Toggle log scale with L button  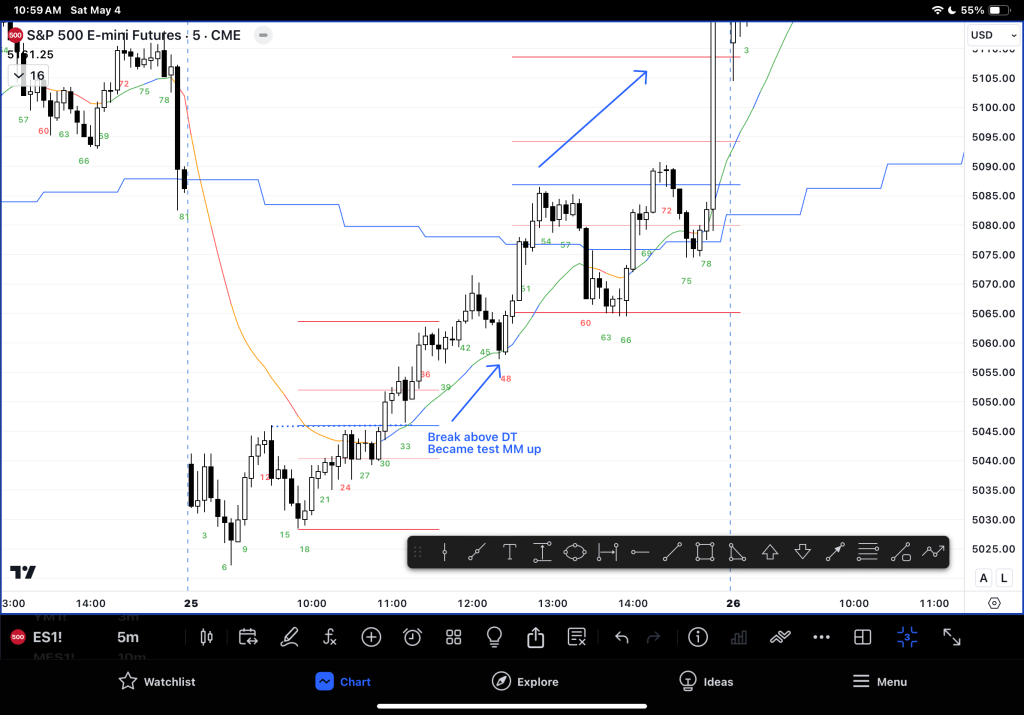[1002, 578]
